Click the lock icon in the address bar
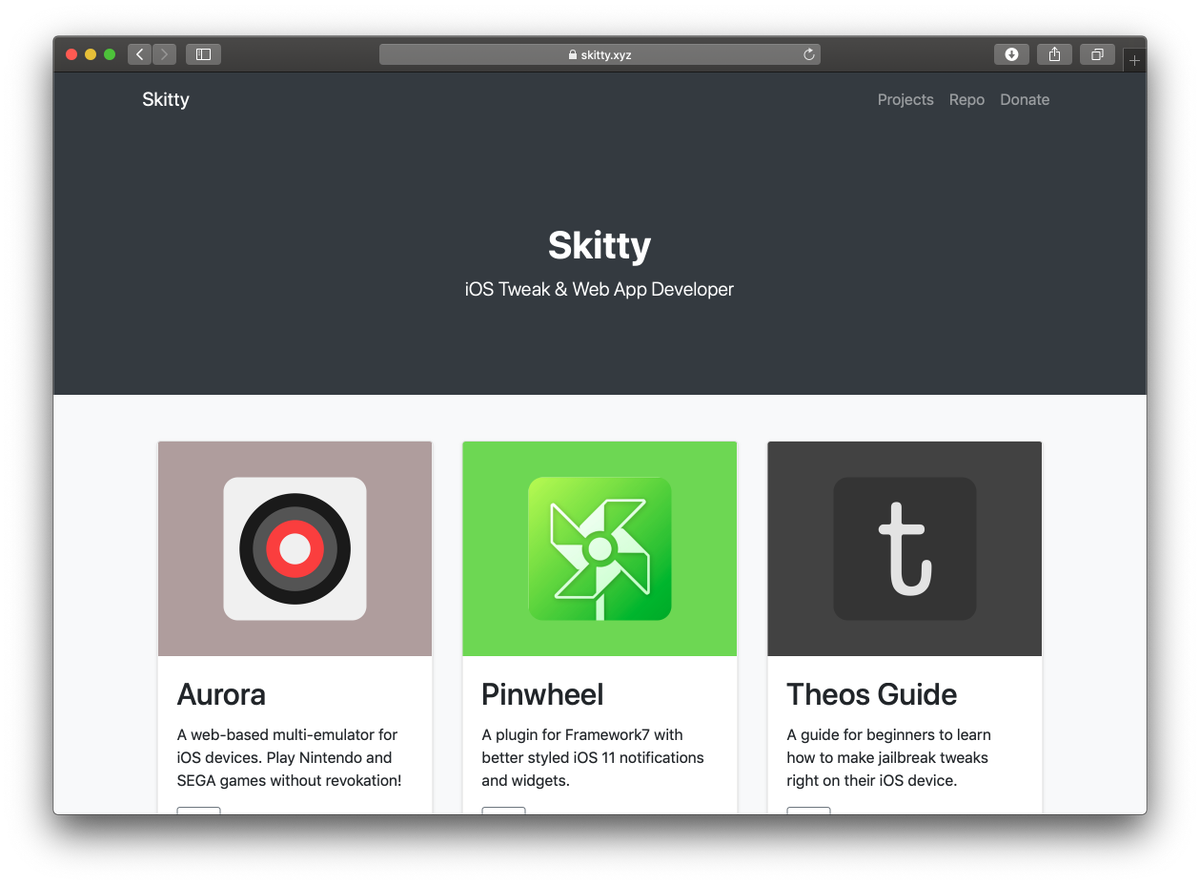The image size is (1200, 885). tap(573, 55)
